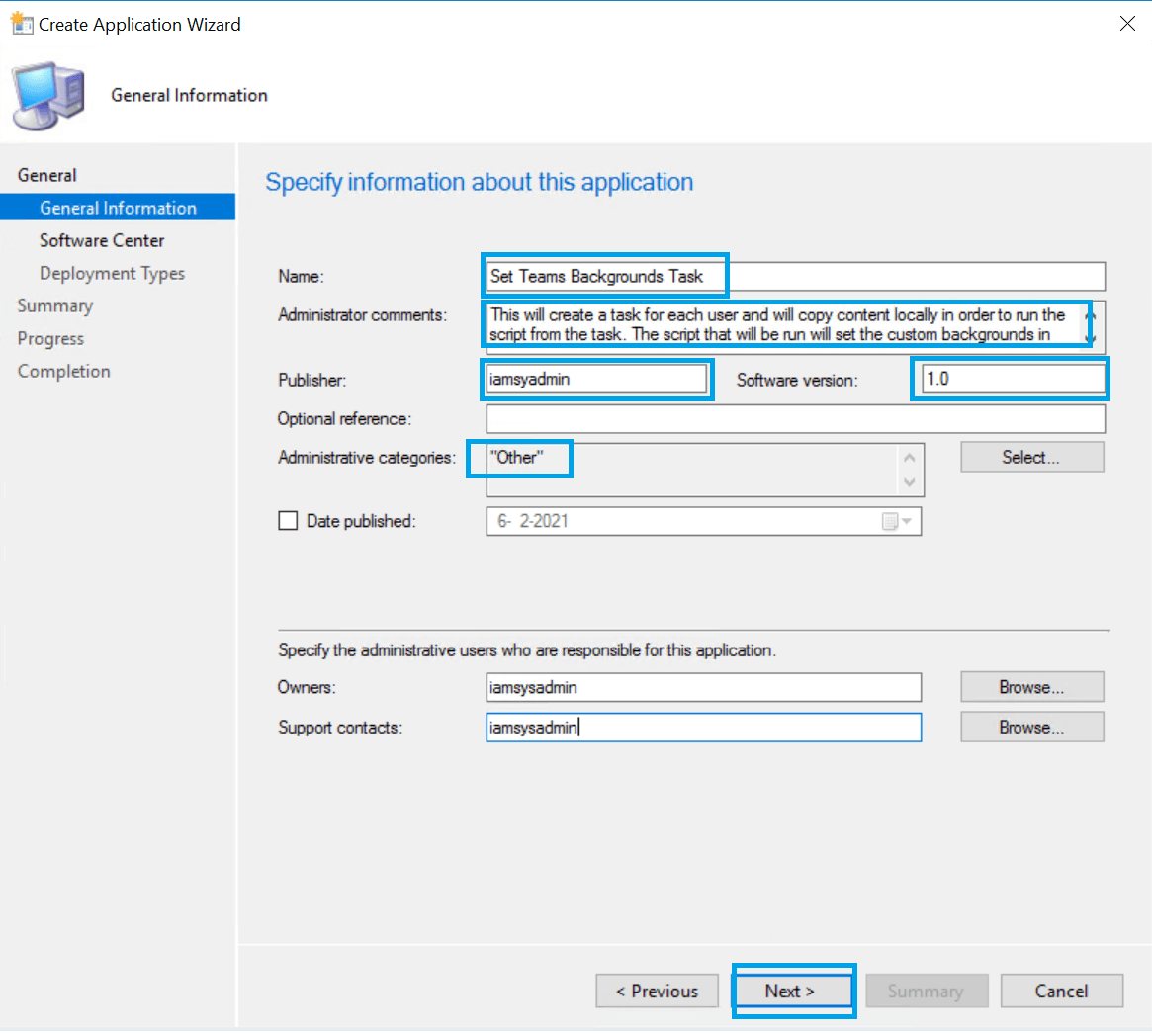Click the Select... categories button
Viewport: 1152px width, 1036px height.
(1031, 458)
